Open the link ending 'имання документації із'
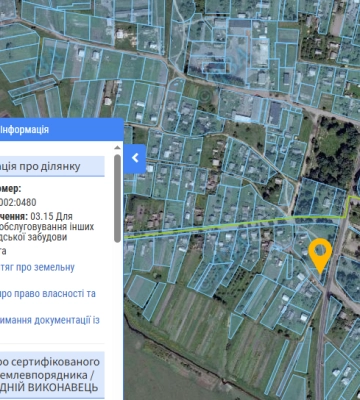The width and height of the screenshot is (360, 400). click(x=50, y=320)
